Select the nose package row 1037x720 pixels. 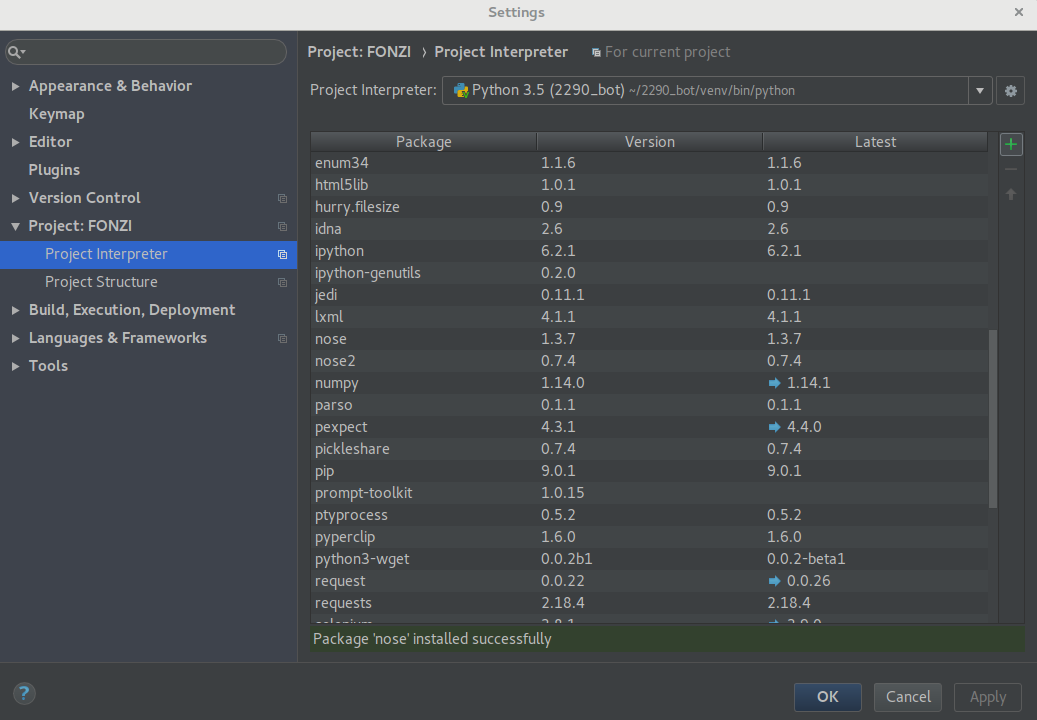click(649, 339)
